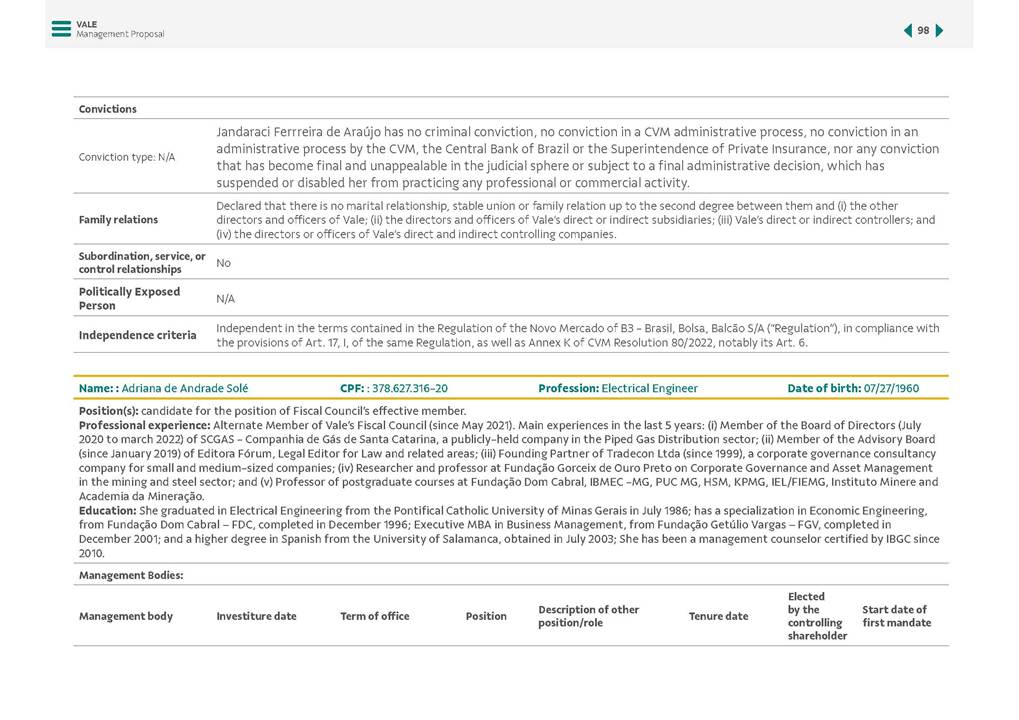
Task: Select the Start date of first mandate header
Action: 895,616
